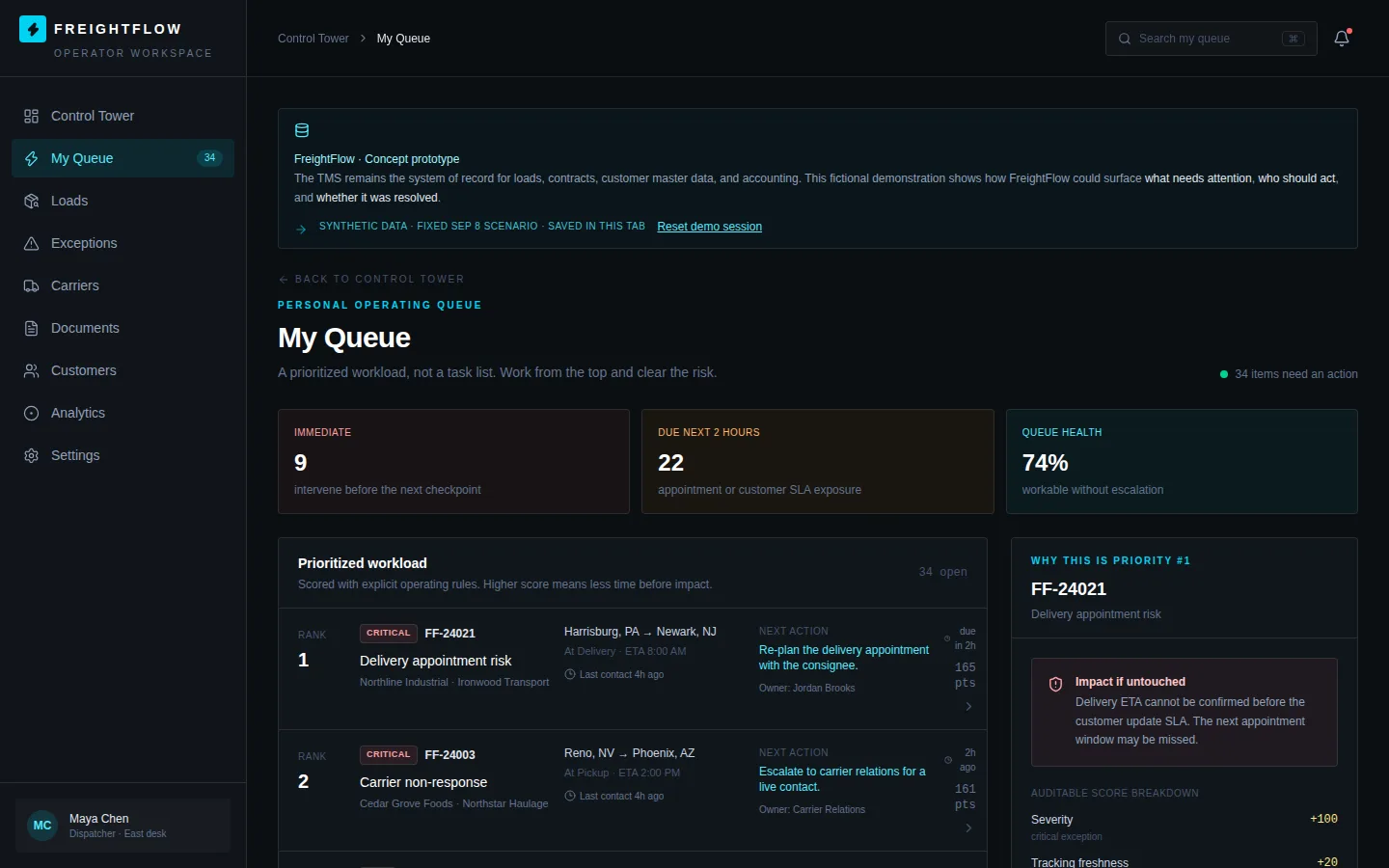Click the Reset demo session link
The height and width of the screenshot is (868, 1389).
(709, 227)
